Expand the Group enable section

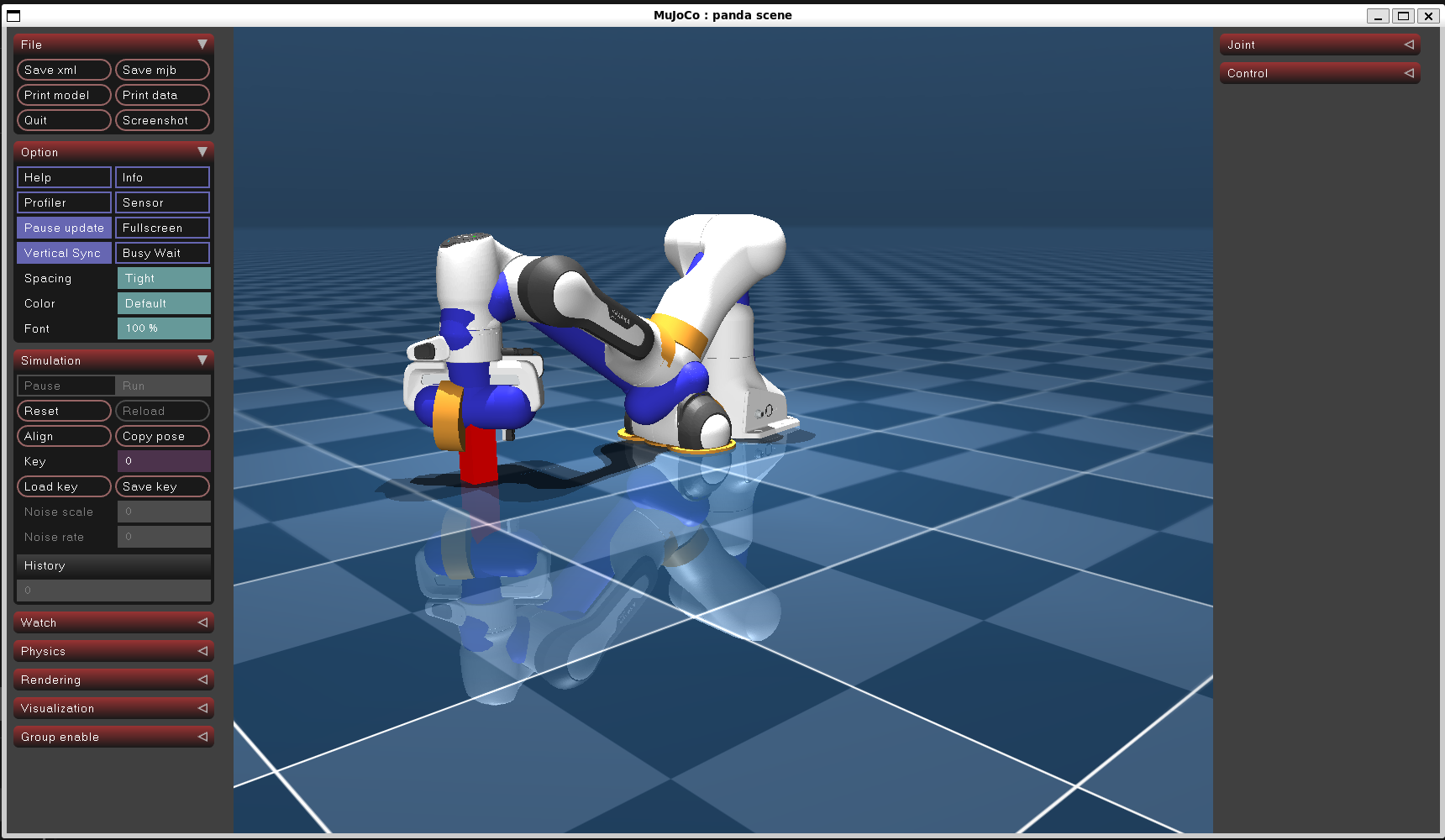pos(113,737)
